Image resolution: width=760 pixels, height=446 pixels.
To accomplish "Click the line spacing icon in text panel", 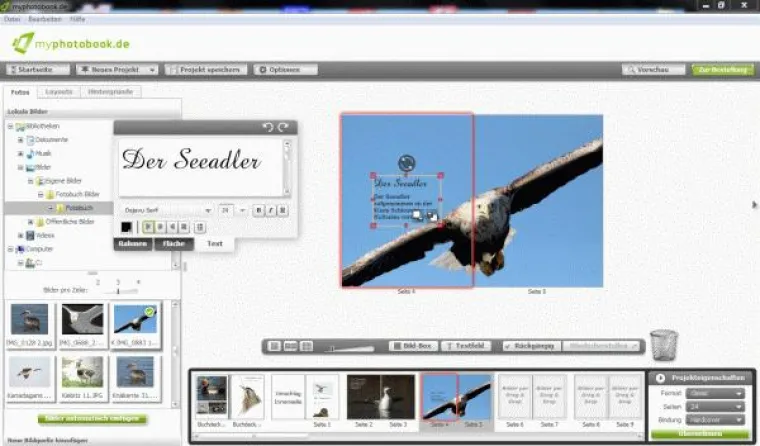I will 201,227.
